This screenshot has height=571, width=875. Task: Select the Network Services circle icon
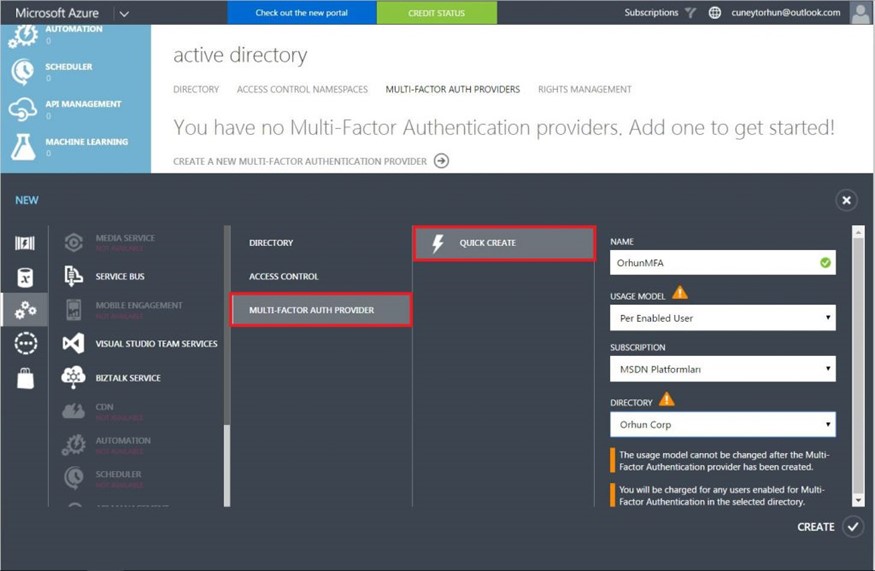[x=25, y=343]
